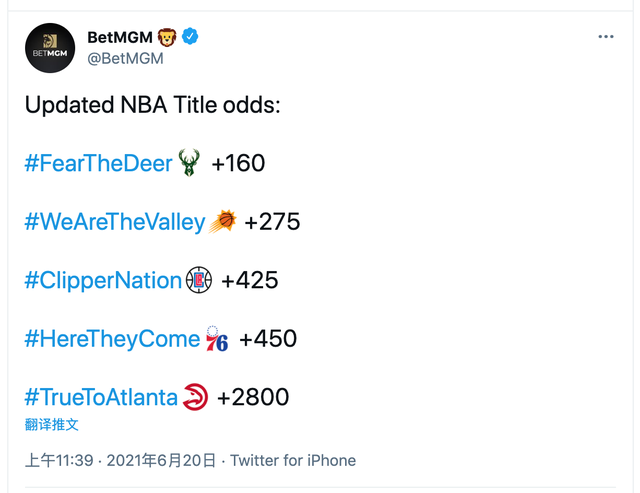
Task: Open the #TrueToAtlanta hashtag link
Action: (101, 398)
